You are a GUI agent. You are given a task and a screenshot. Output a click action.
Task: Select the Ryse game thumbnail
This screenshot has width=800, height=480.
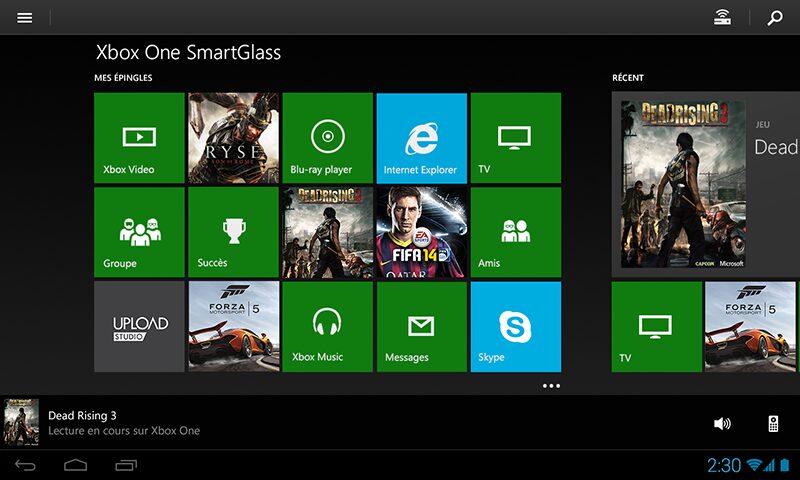233,138
